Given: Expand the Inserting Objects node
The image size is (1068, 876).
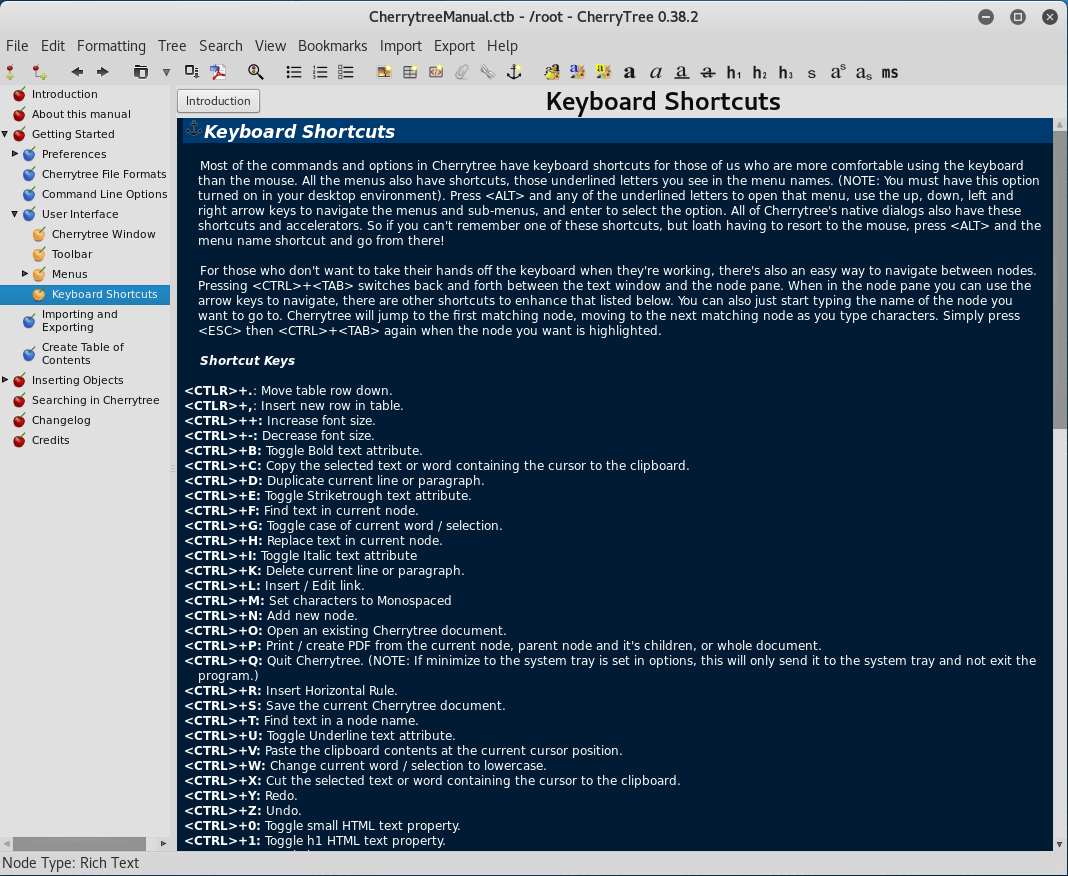Looking at the screenshot, I should tap(6, 380).
